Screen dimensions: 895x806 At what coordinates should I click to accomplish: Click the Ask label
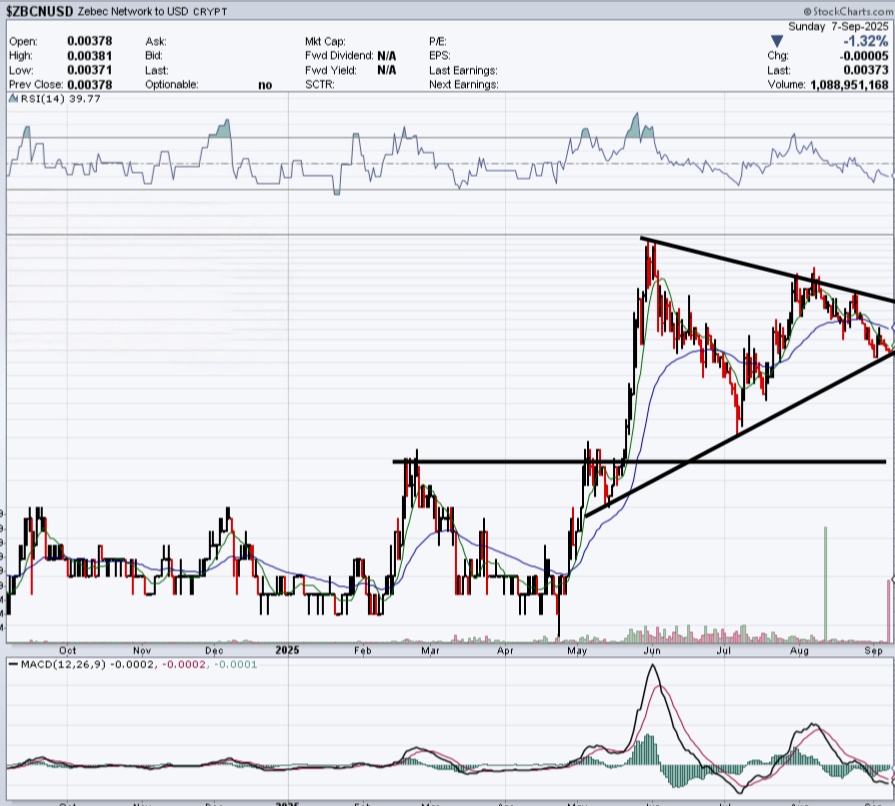[155, 41]
